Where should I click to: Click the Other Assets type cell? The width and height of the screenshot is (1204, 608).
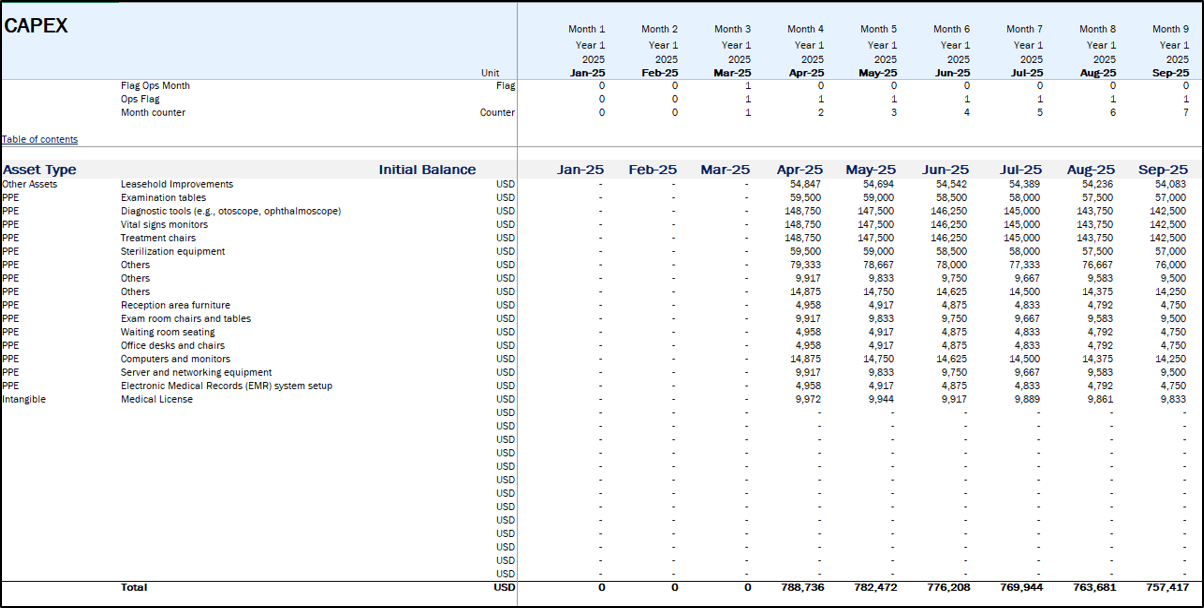(x=30, y=185)
